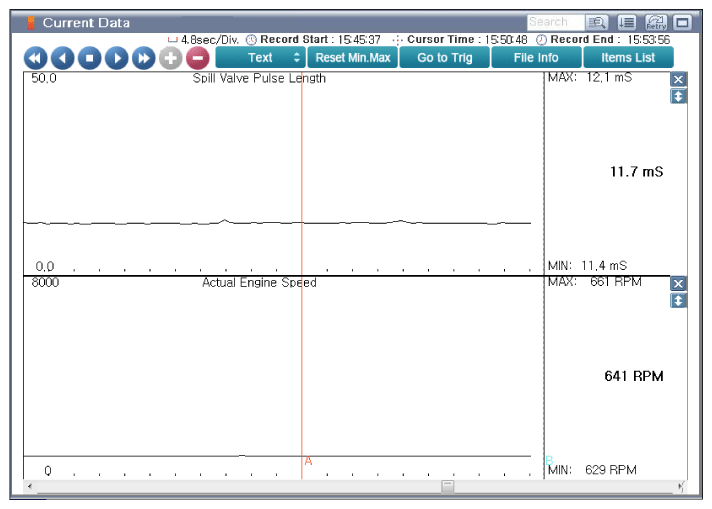Click the horizontal scrollbar thumb at bottom
Viewport: 712px width, 509px height.
coord(448,486)
